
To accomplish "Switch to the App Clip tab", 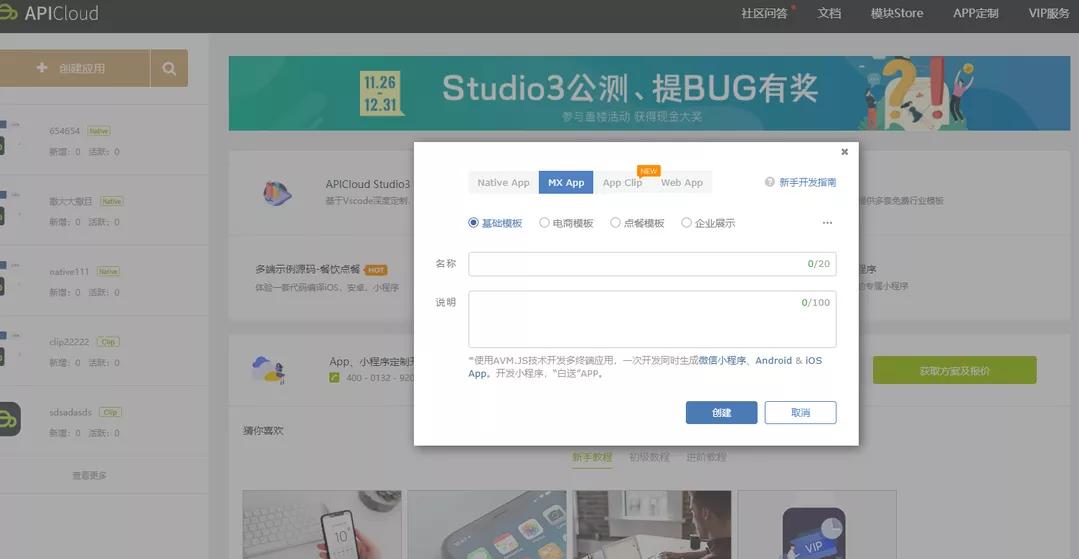I will (622, 182).
